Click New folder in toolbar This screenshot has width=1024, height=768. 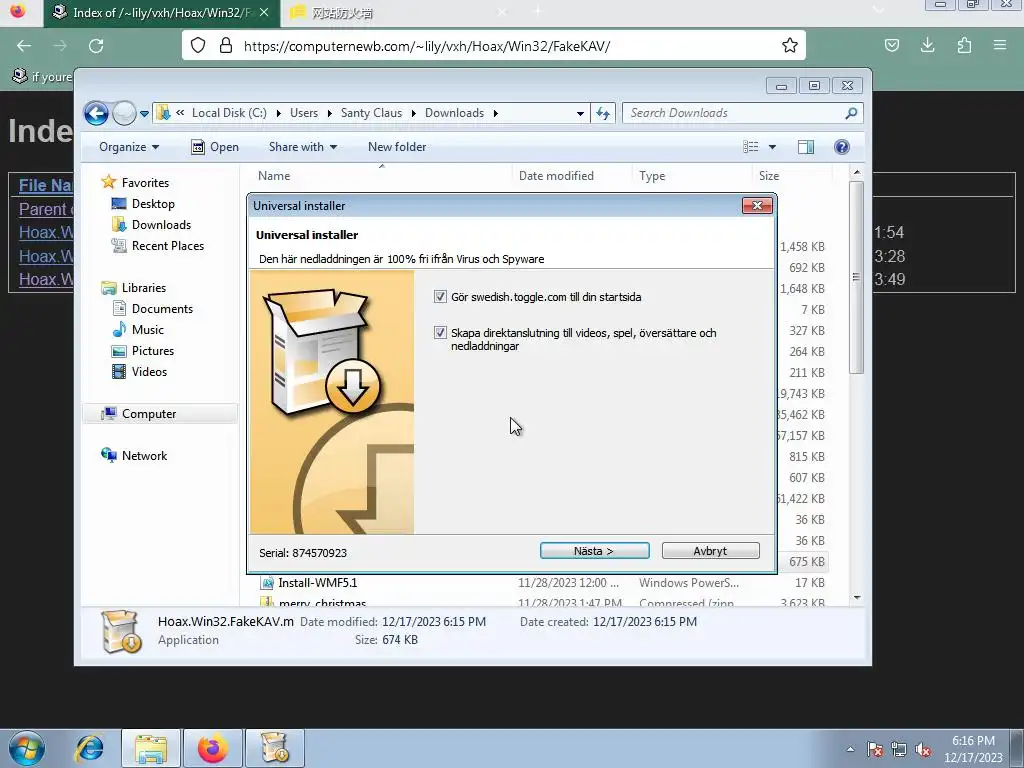(397, 147)
